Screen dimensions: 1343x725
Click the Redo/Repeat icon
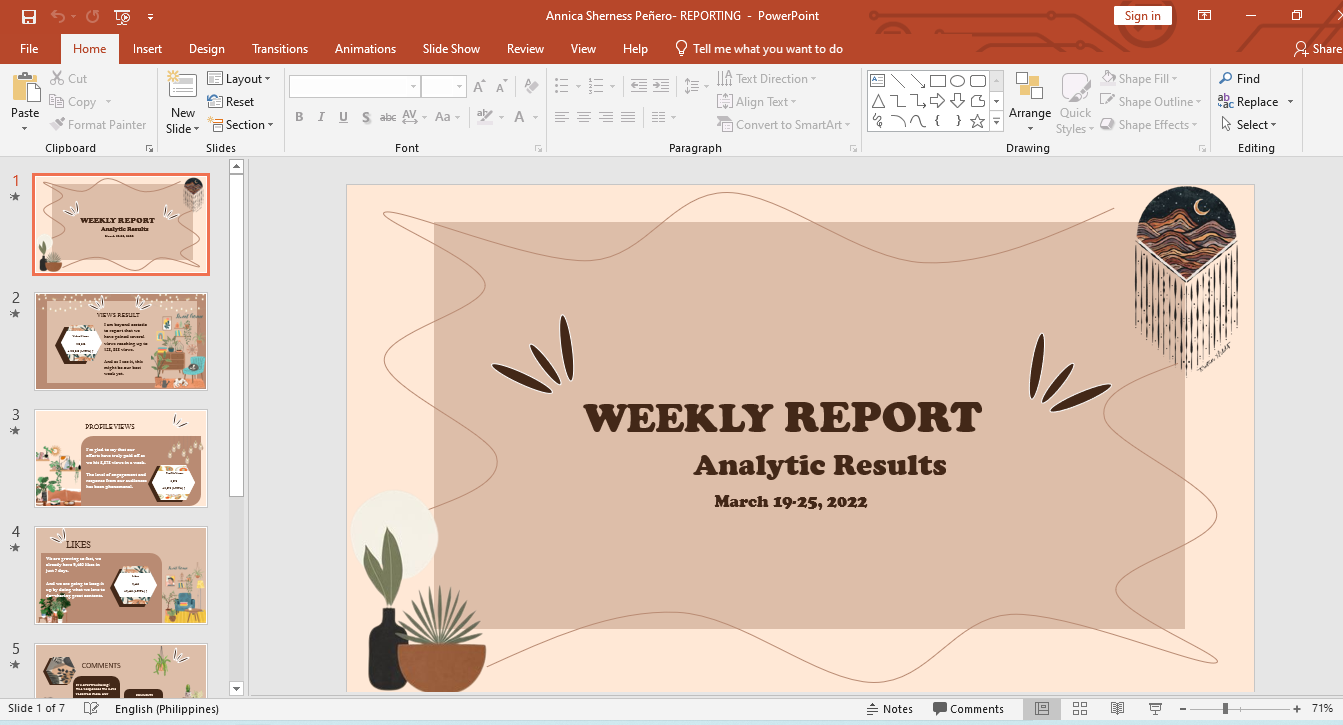(92, 16)
